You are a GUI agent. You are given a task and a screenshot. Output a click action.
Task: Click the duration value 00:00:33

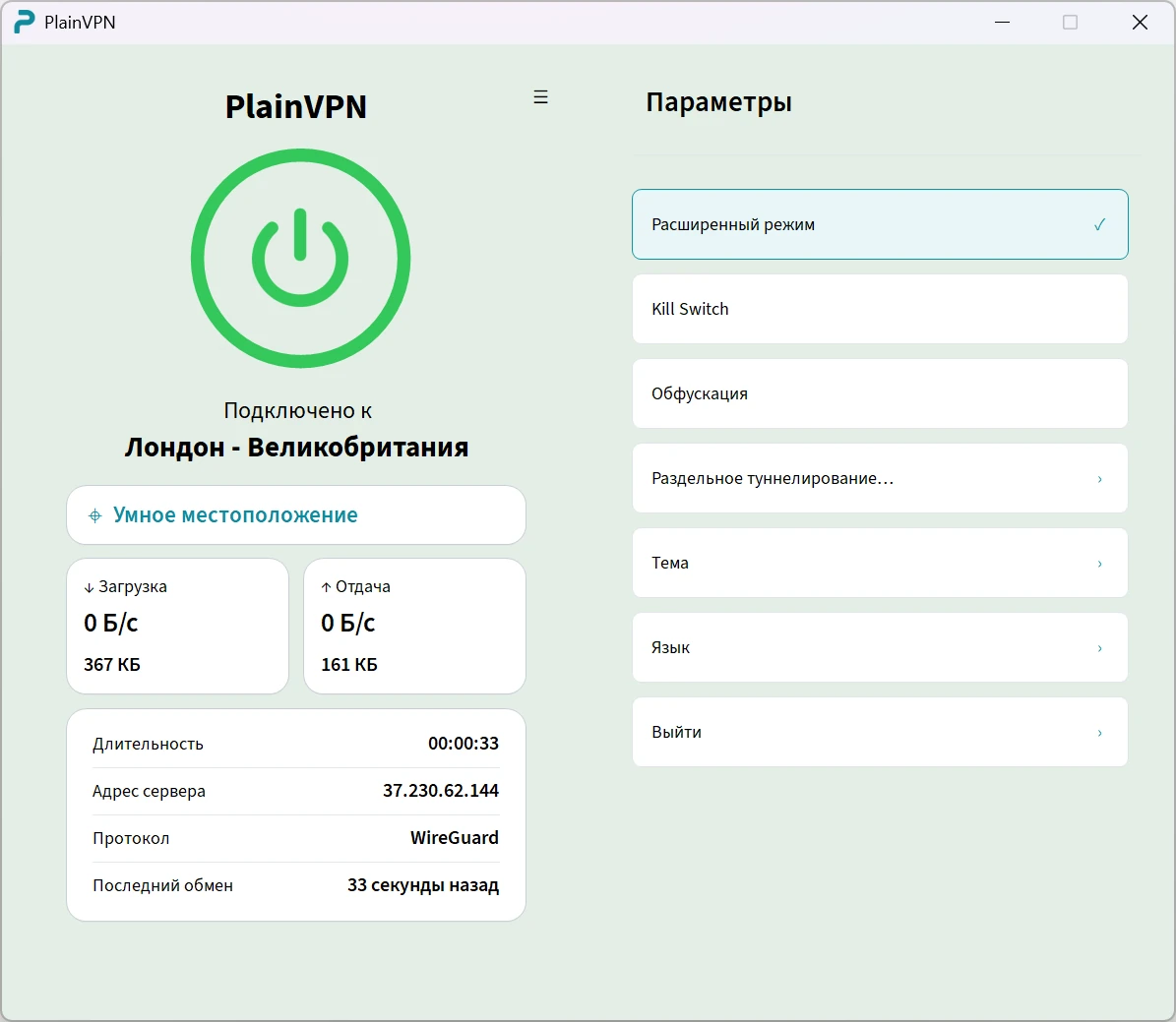[x=463, y=743]
